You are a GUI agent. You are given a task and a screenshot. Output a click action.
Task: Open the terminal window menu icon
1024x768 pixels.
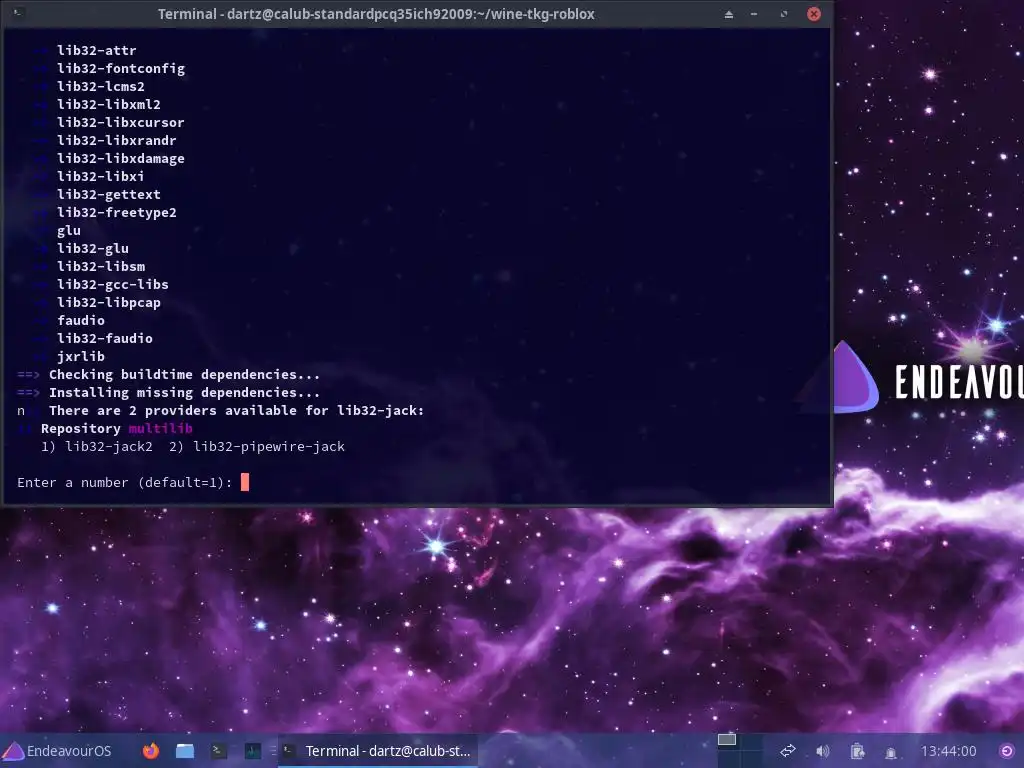pyautogui.click(x=18, y=13)
